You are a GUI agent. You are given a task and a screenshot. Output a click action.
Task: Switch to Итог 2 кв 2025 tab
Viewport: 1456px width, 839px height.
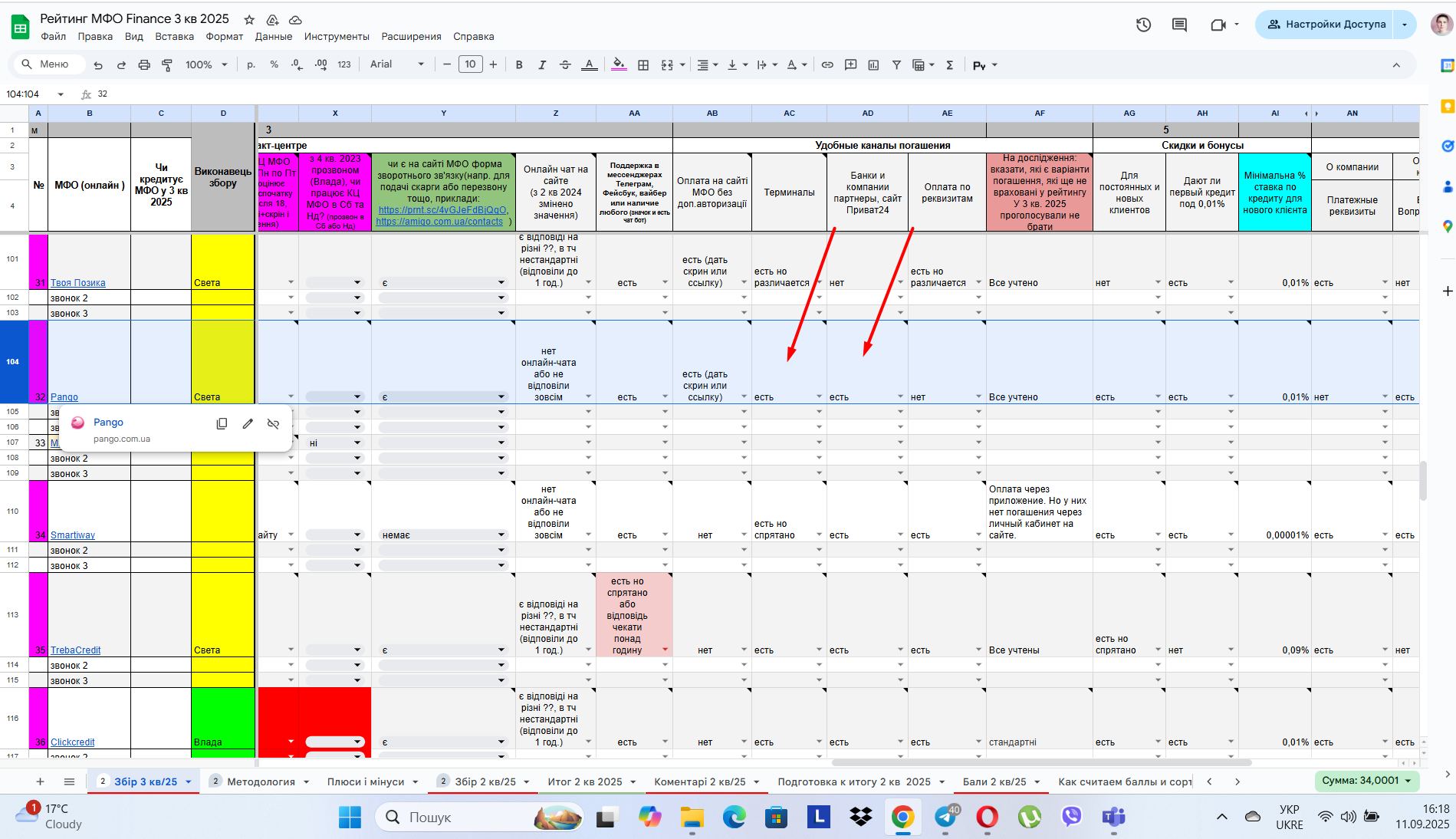[584, 781]
